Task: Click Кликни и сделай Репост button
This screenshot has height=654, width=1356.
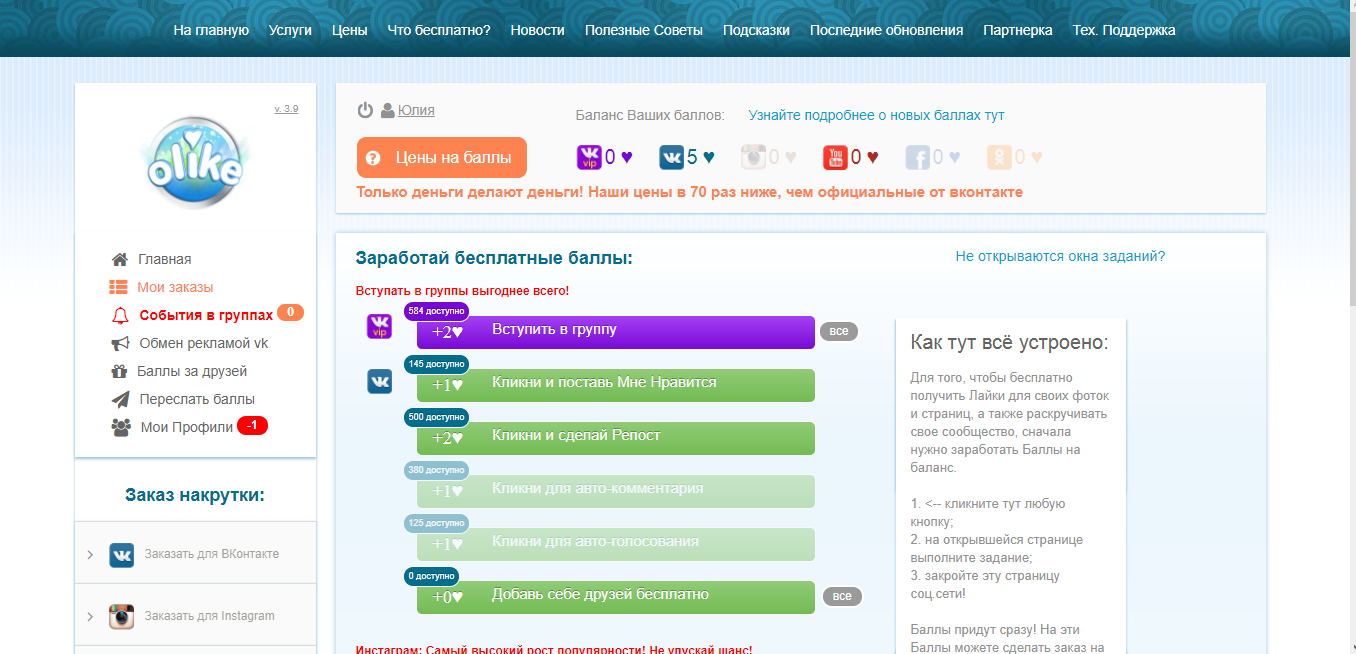Action: (616, 438)
